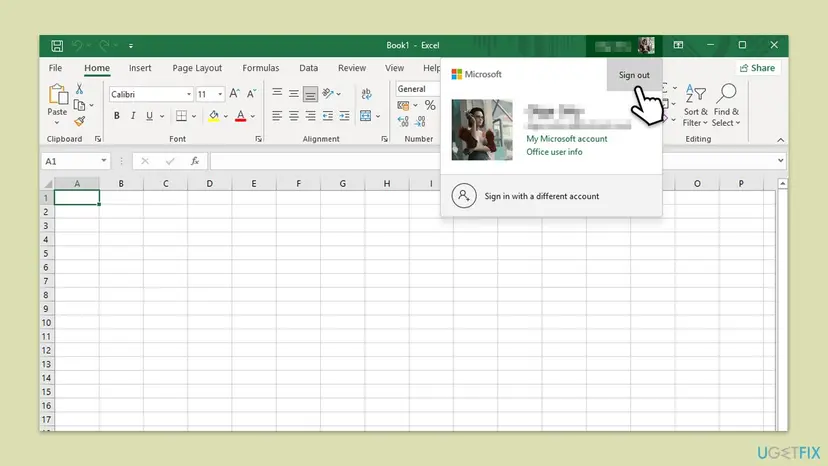Click Sign in with a different account
Viewport: 828px width, 466px height.
point(551,196)
